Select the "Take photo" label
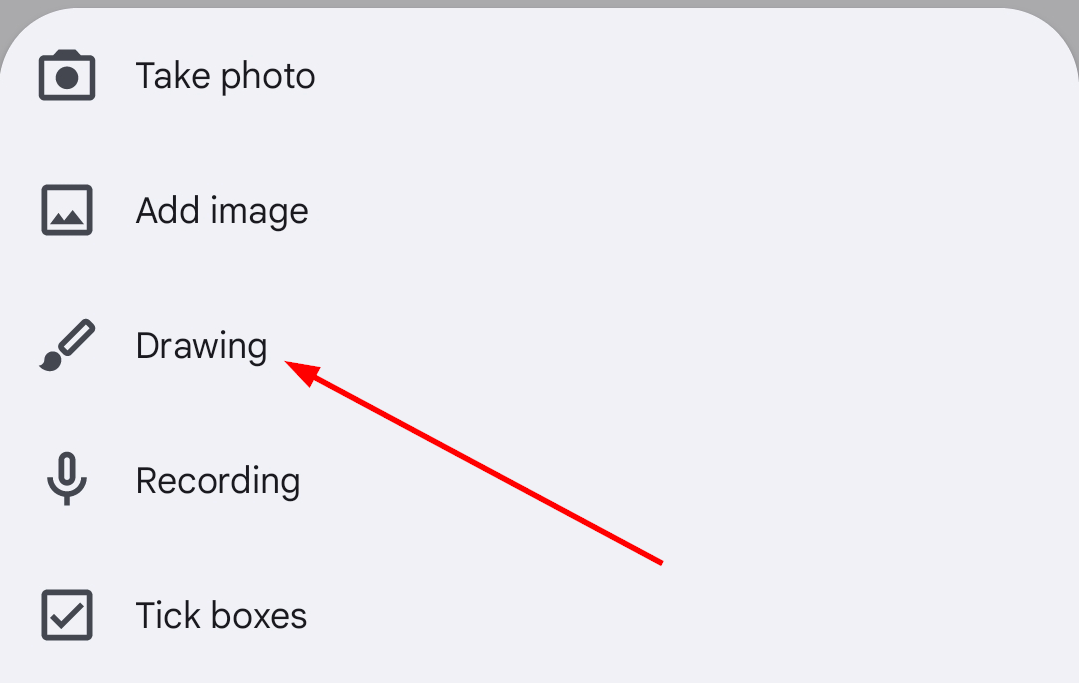1079x683 pixels. pos(225,77)
